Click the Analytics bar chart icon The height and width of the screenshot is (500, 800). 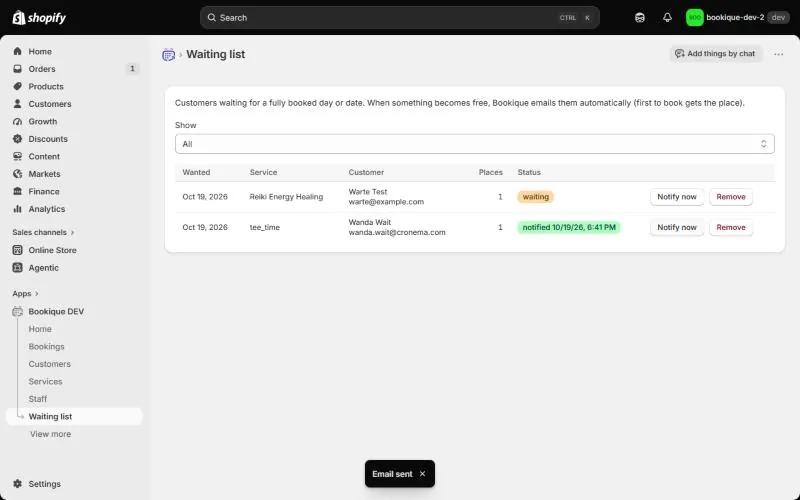click(17, 209)
